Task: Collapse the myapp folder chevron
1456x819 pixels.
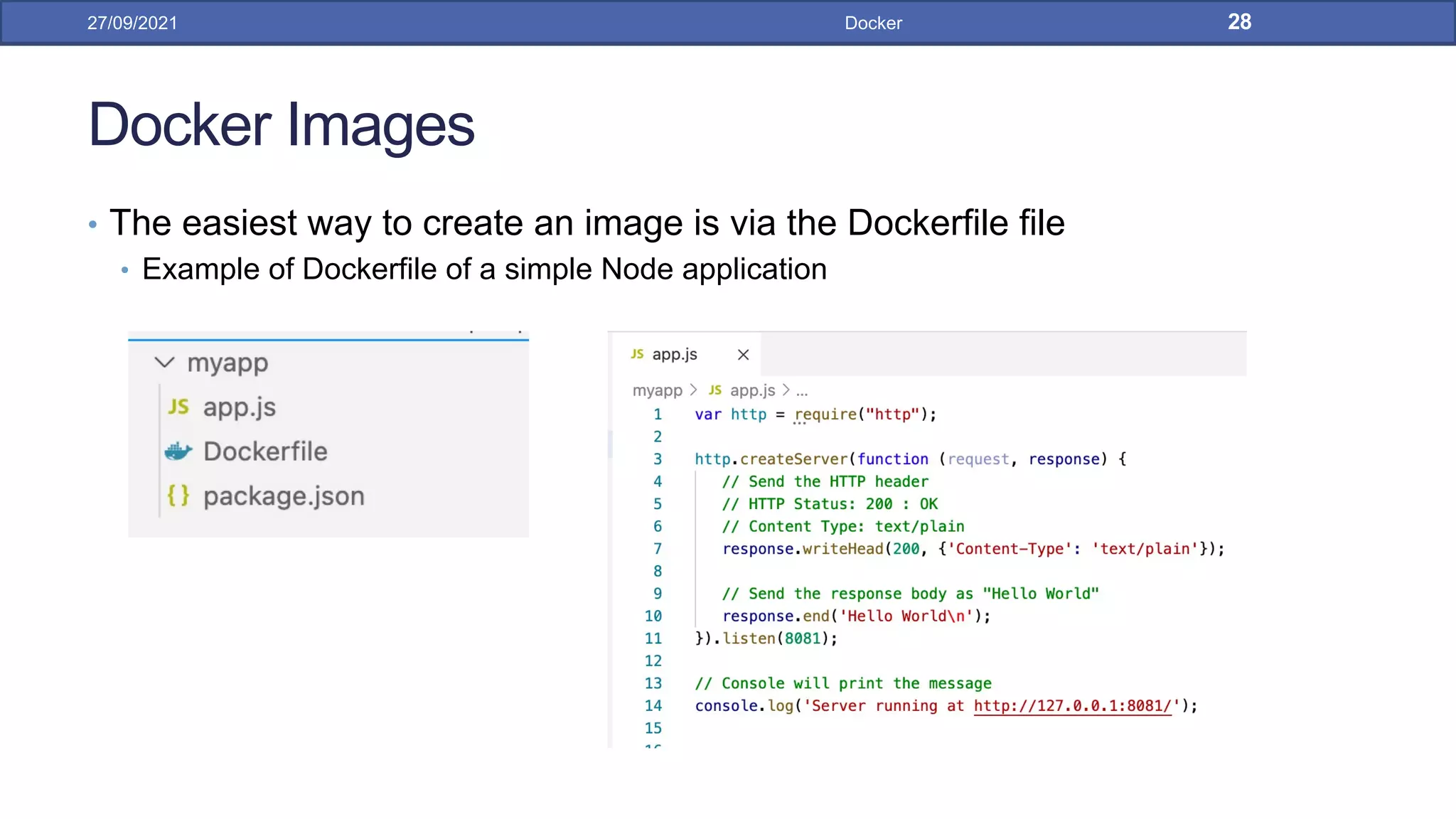Action: 164,363
